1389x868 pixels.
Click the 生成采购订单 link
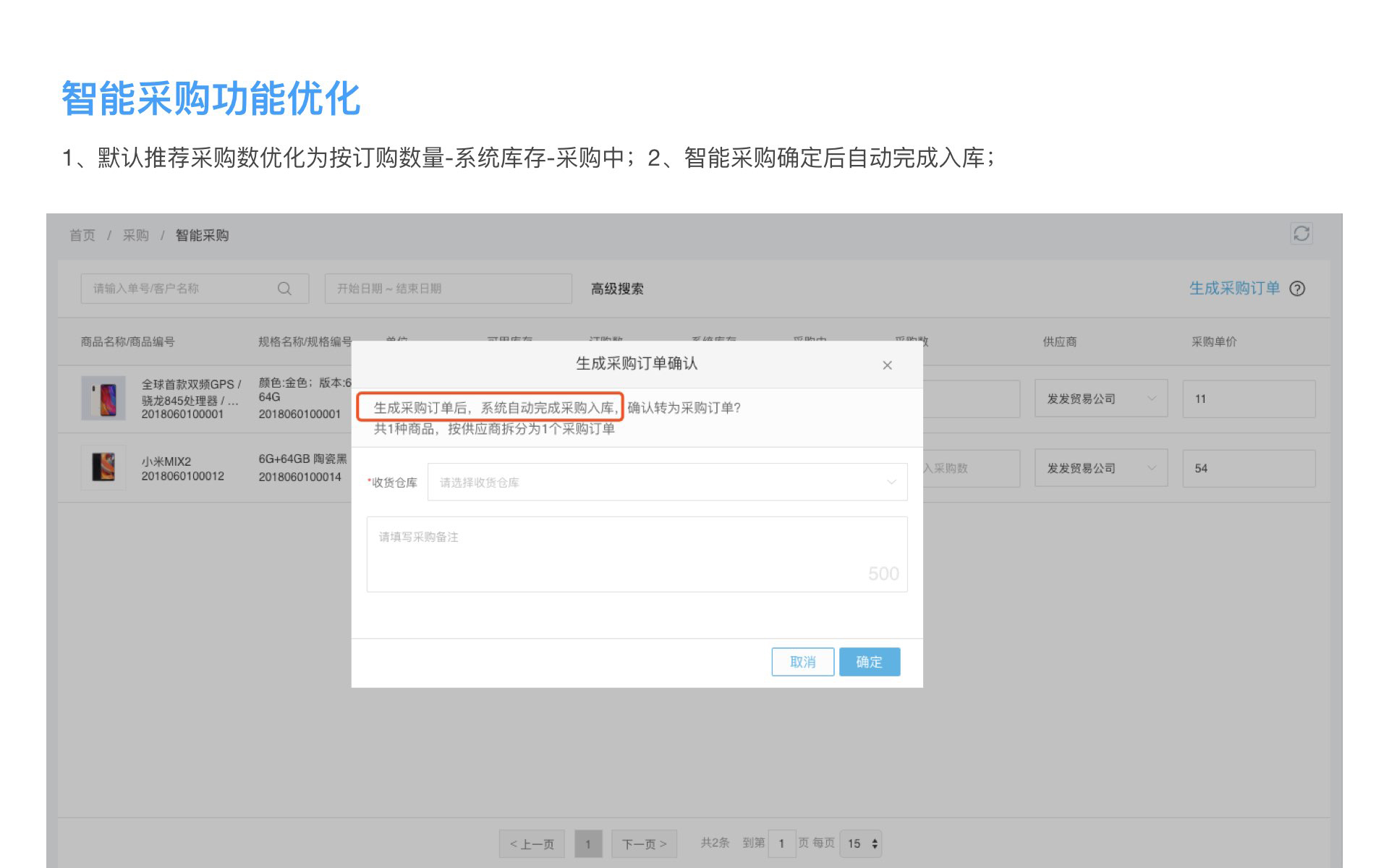pos(1233,289)
